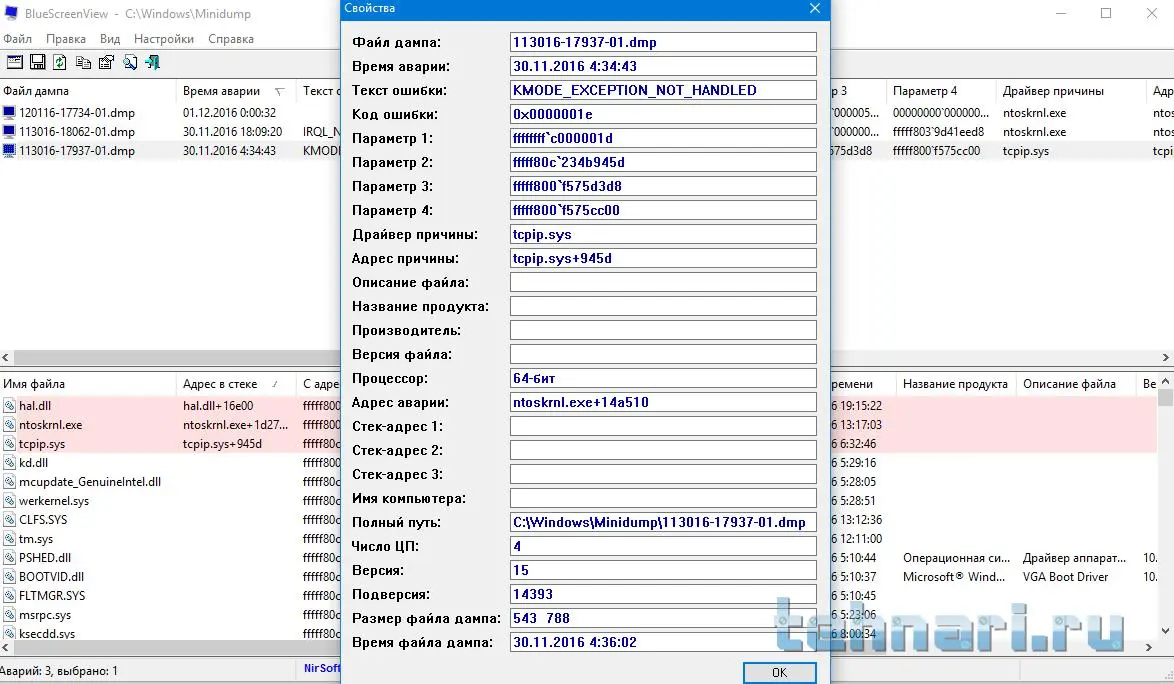
Task: Click the icon beside 120116-17734-01.dmp
Action: pos(9,112)
